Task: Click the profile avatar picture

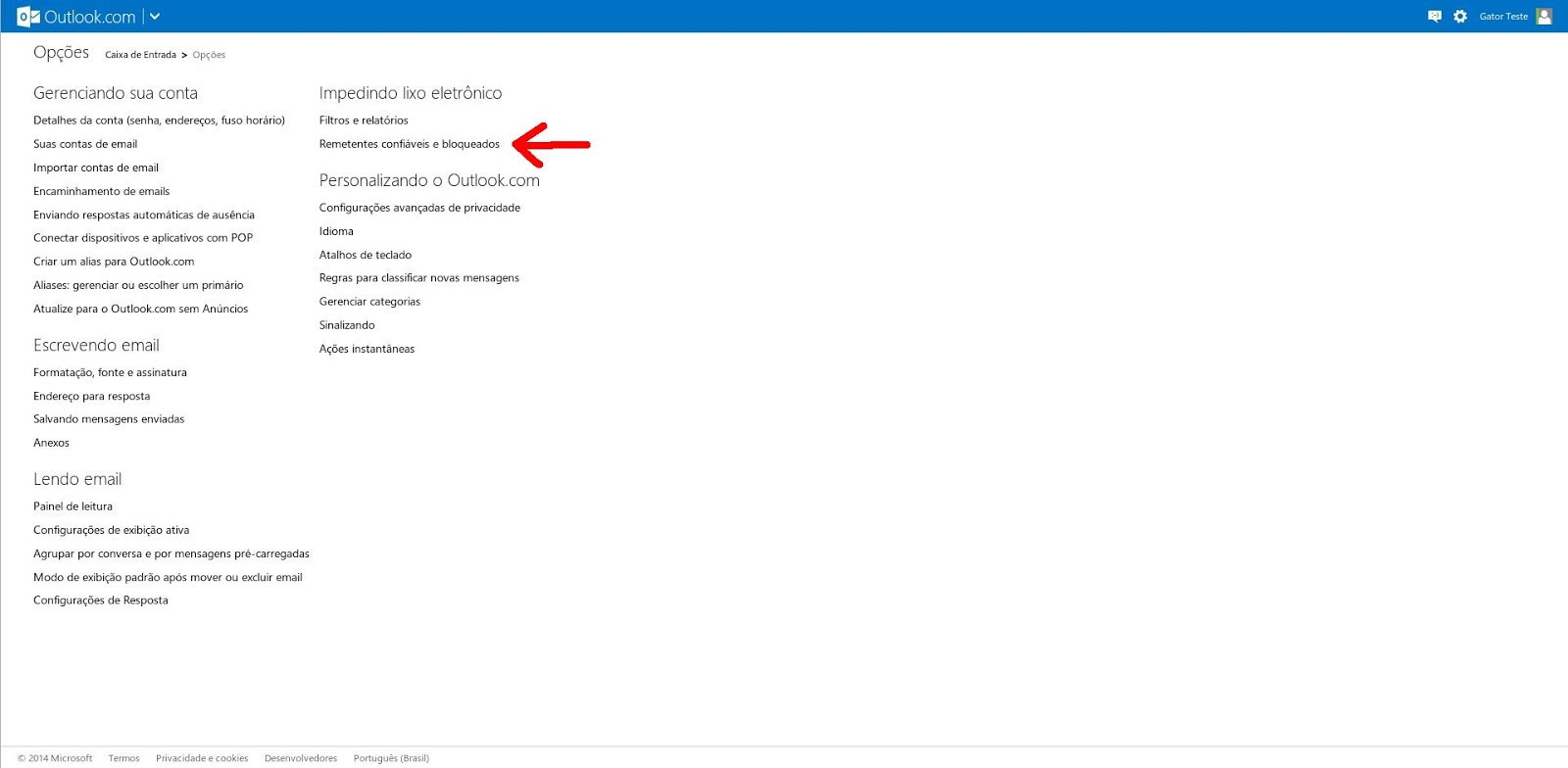Action: pyautogui.click(x=1544, y=17)
